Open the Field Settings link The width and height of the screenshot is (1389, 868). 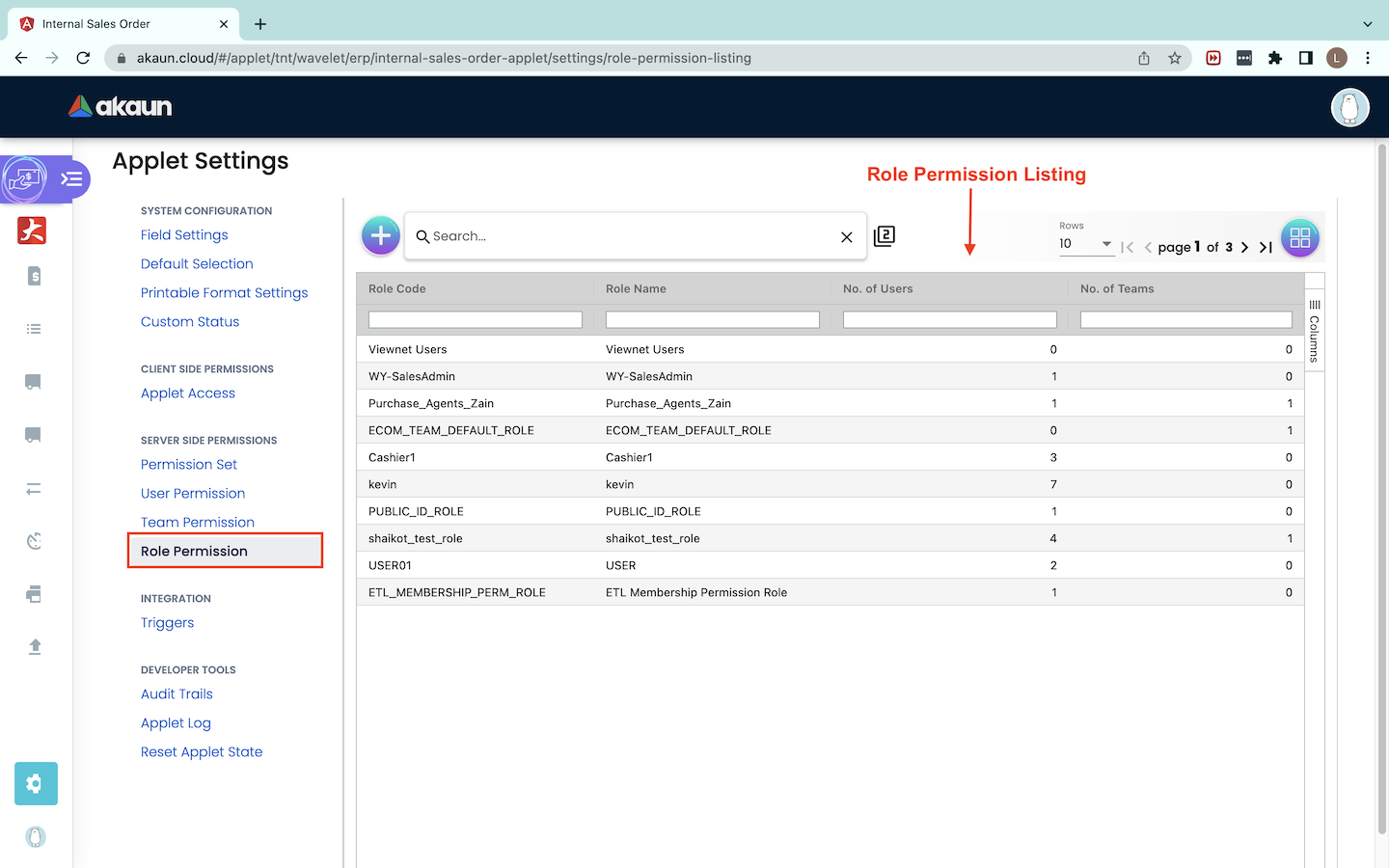pyautogui.click(x=184, y=234)
